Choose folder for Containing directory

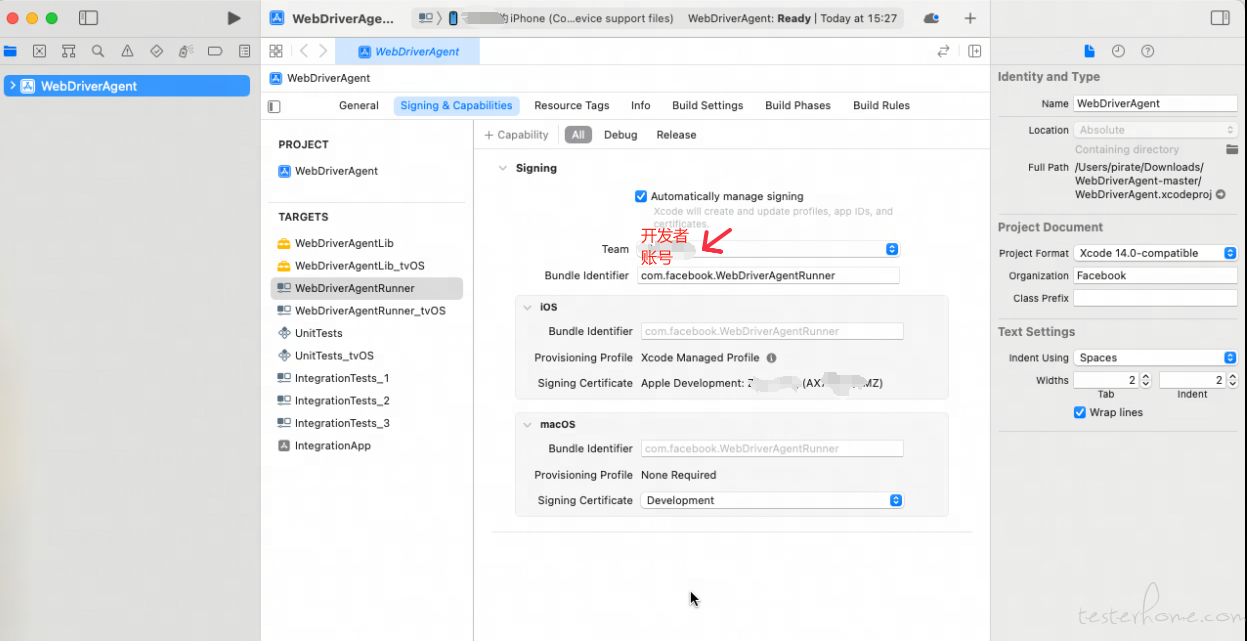point(1232,149)
